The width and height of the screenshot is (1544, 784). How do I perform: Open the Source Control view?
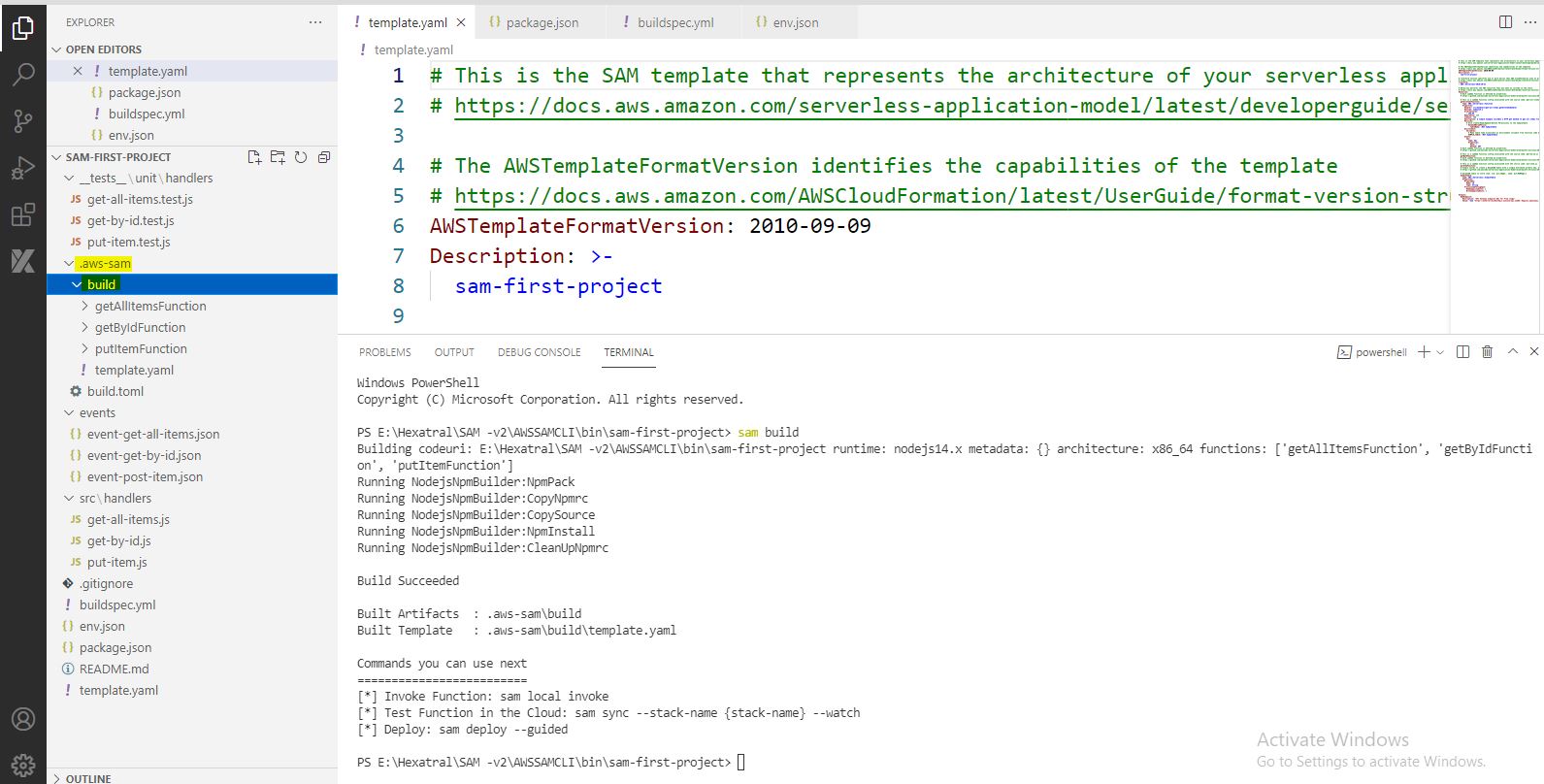pyautogui.click(x=22, y=120)
